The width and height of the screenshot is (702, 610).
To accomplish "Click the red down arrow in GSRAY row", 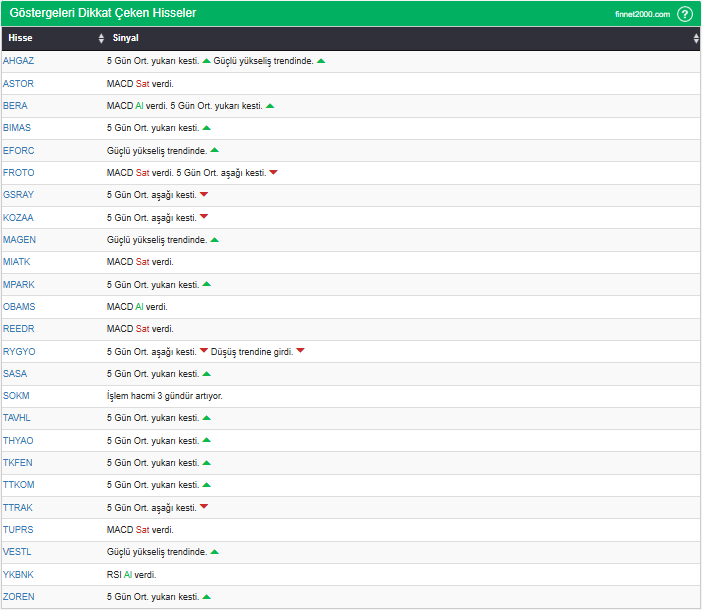I will coord(204,194).
